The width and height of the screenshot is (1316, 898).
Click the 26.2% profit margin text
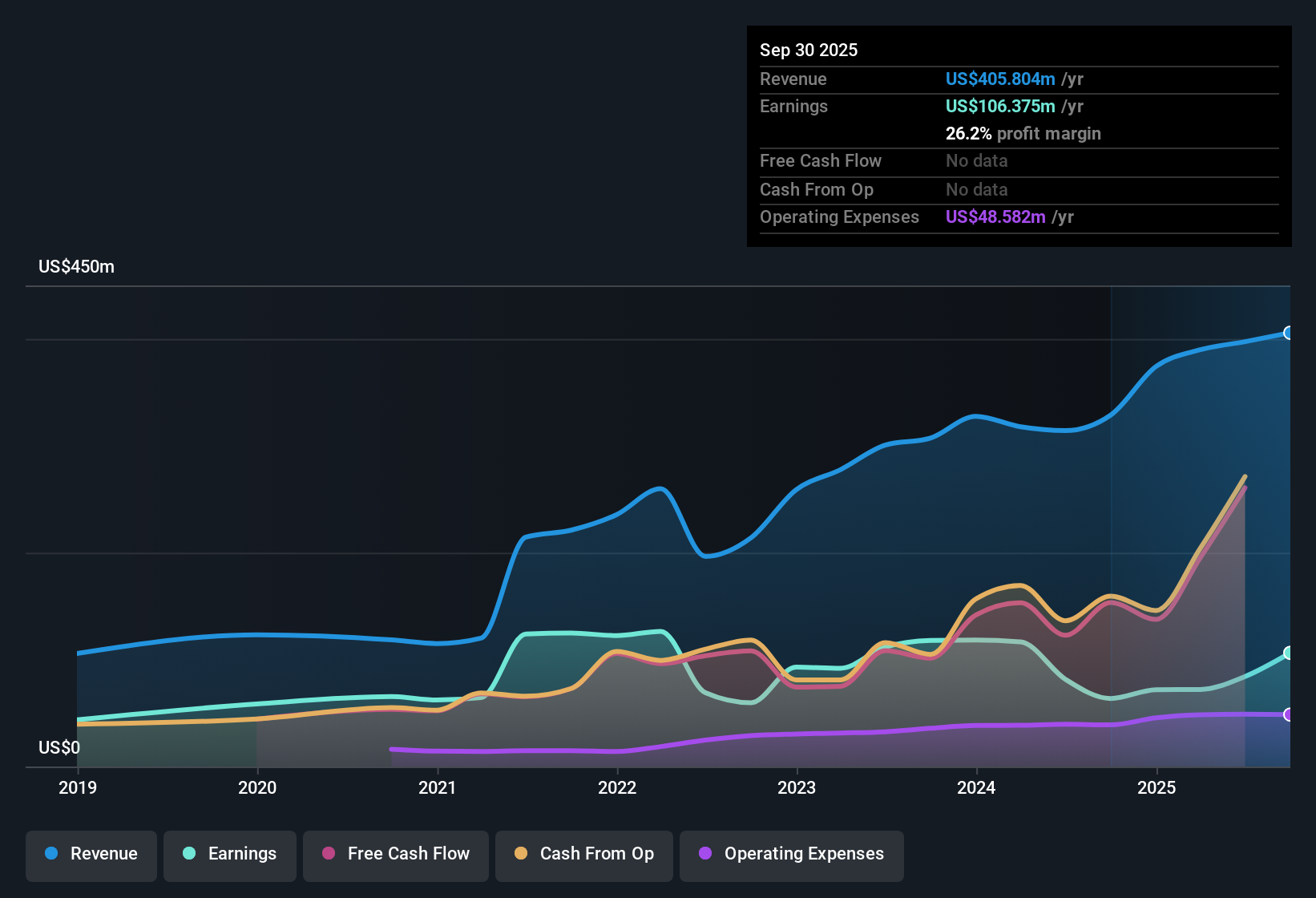(1023, 133)
